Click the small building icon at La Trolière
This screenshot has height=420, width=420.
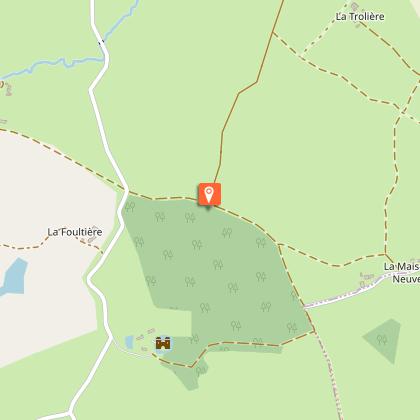click(x=354, y=6)
